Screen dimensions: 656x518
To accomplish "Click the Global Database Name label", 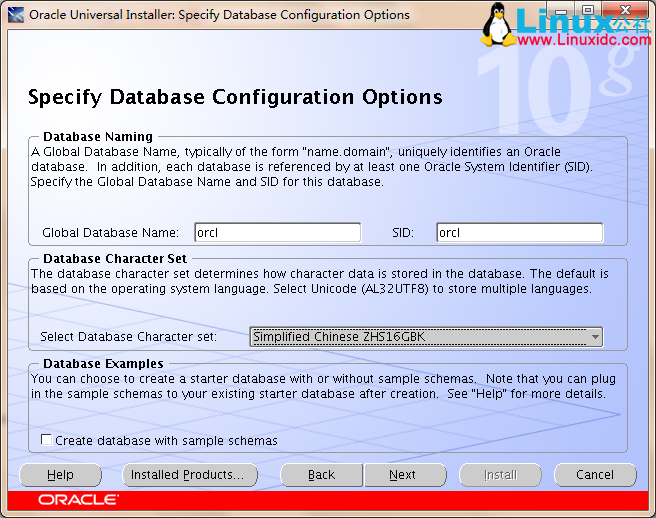I will click(110, 233).
